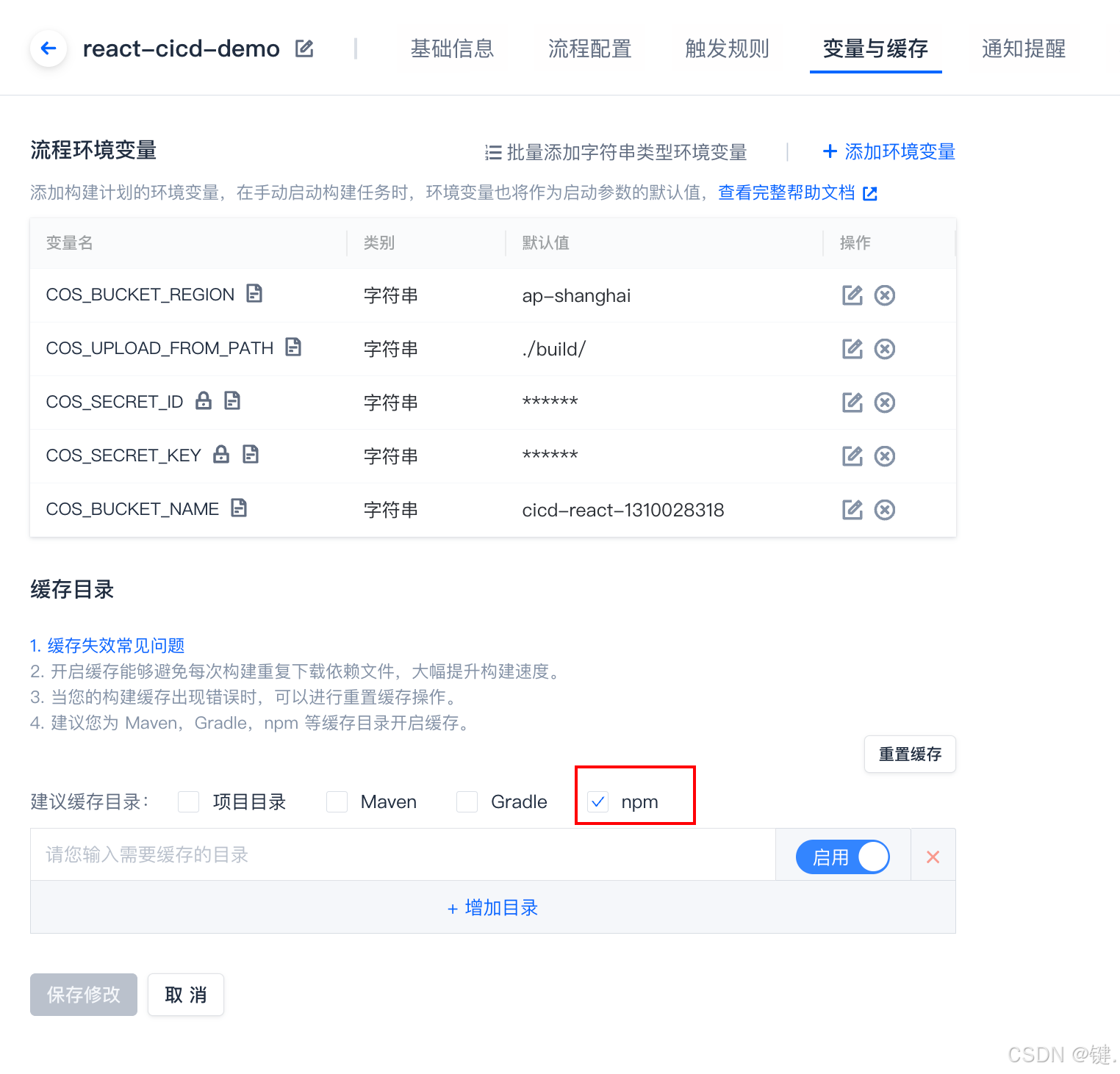1120x1074 pixels.
Task: Remove cache directory row with red X icon
Action: (x=933, y=856)
